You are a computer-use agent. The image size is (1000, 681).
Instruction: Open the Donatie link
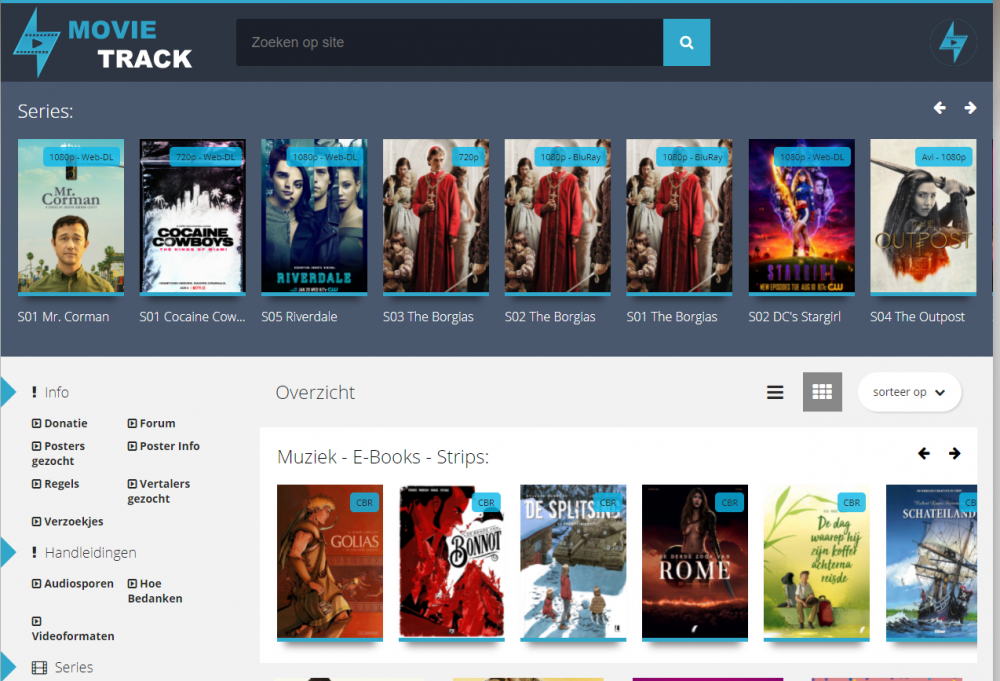(65, 423)
